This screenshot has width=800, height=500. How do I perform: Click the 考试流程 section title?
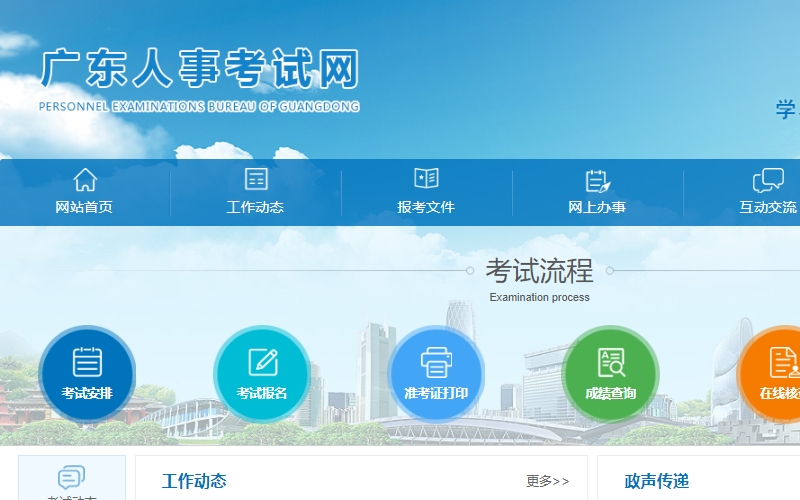point(539,271)
